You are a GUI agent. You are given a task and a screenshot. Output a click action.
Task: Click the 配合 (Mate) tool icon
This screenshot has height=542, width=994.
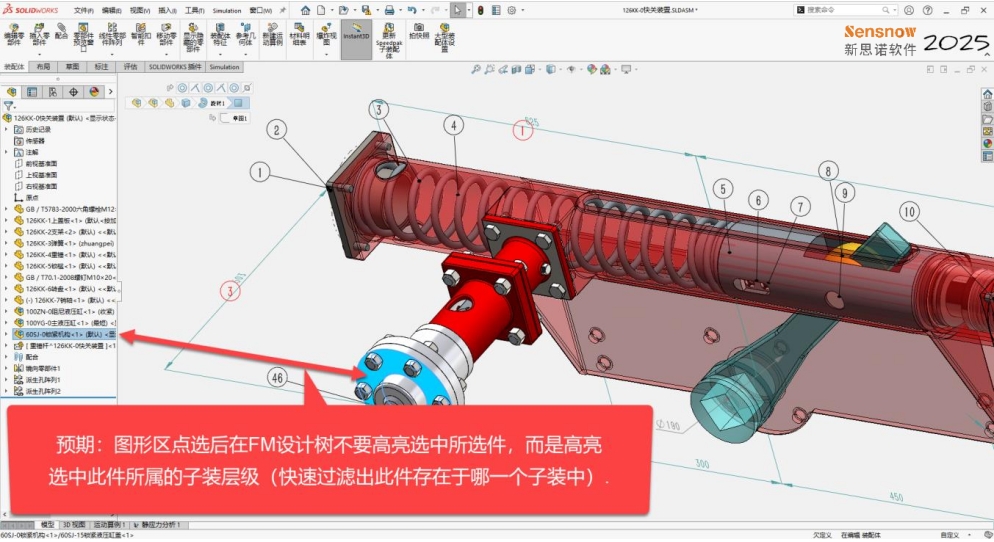tap(62, 34)
